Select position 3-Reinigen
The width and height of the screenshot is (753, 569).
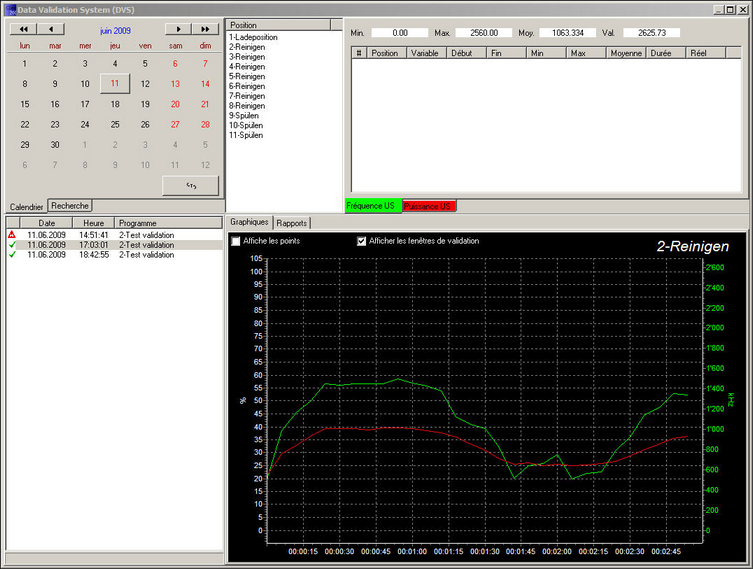click(247, 57)
